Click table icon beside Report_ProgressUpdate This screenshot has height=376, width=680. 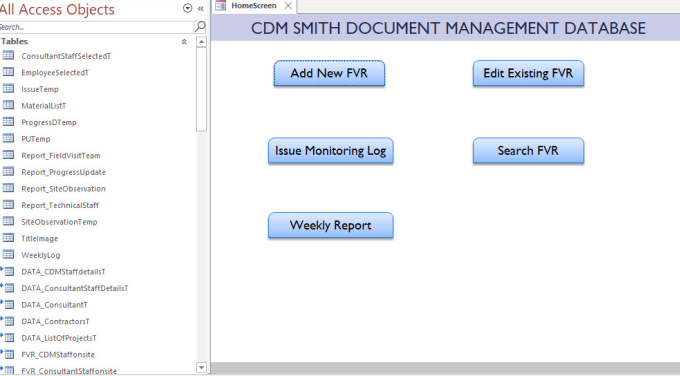tap(8, 171)
